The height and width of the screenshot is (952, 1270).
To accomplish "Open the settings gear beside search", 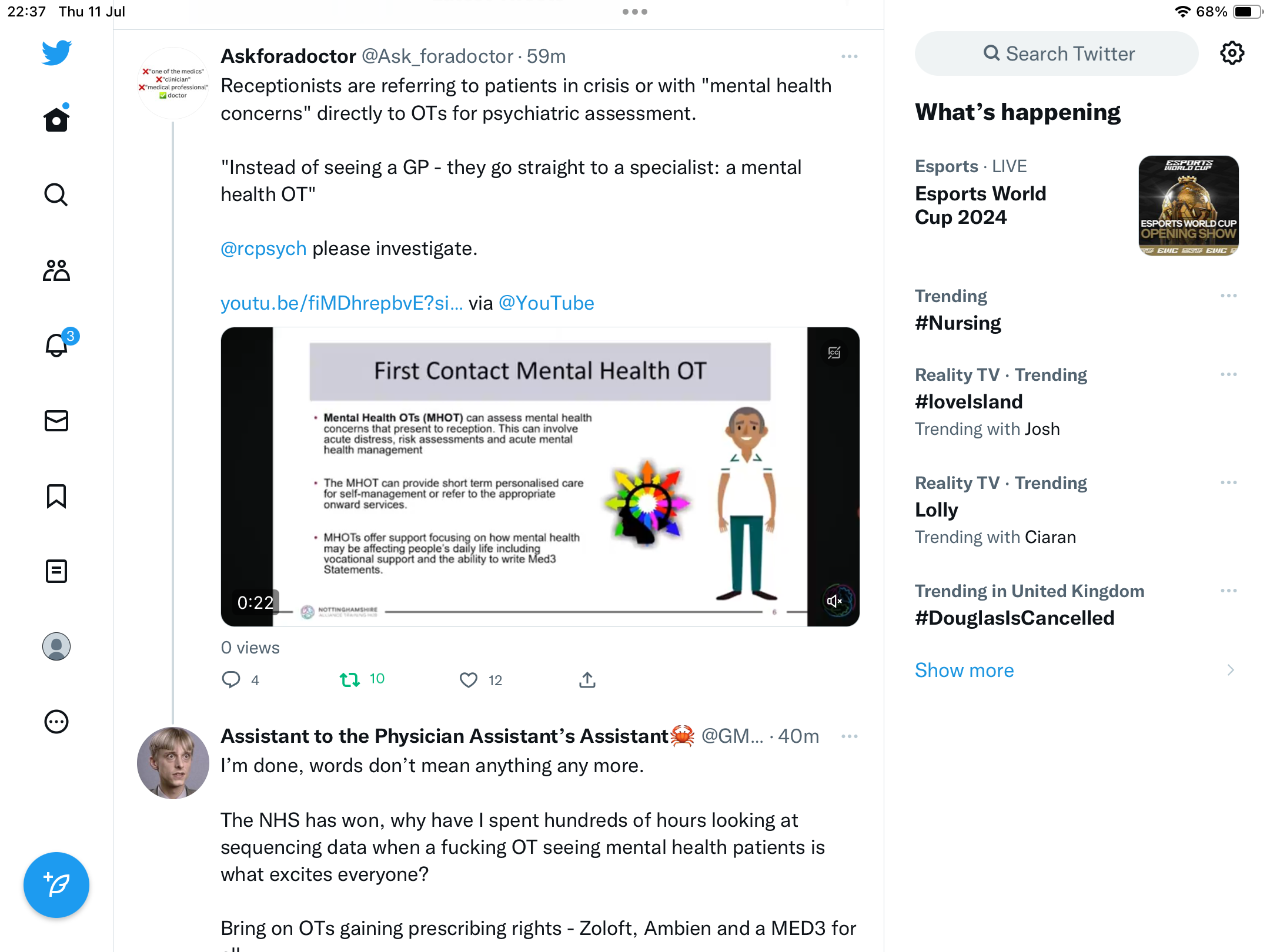I will 1232,53.
